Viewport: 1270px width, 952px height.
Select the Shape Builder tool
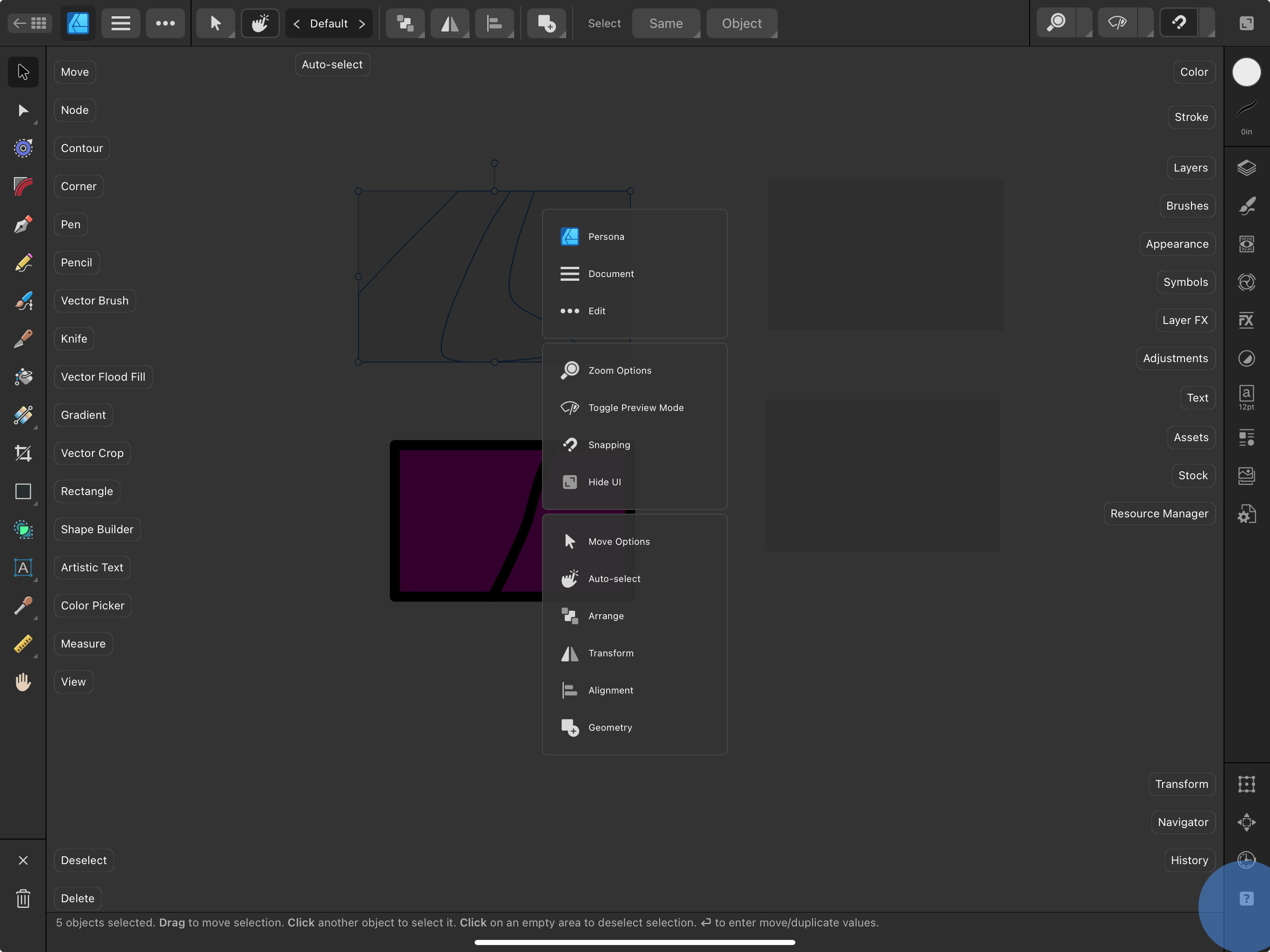tap(23, 529)
